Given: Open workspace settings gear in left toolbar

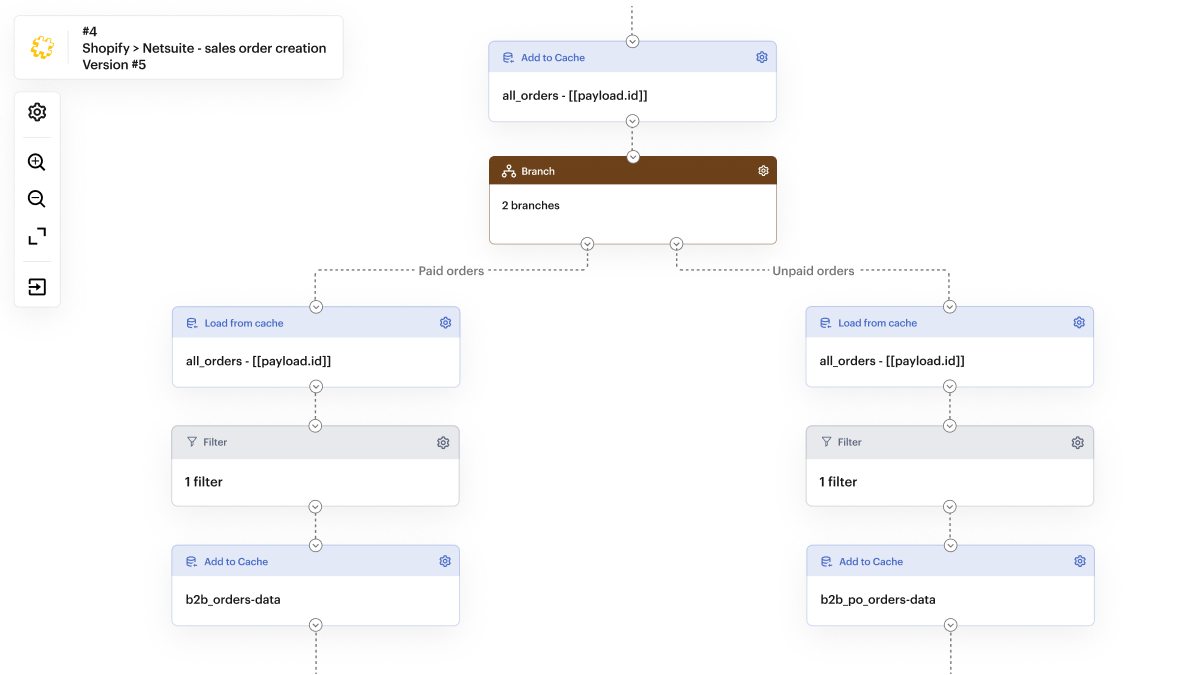Looking at the screenshot, I should (36, 112).
